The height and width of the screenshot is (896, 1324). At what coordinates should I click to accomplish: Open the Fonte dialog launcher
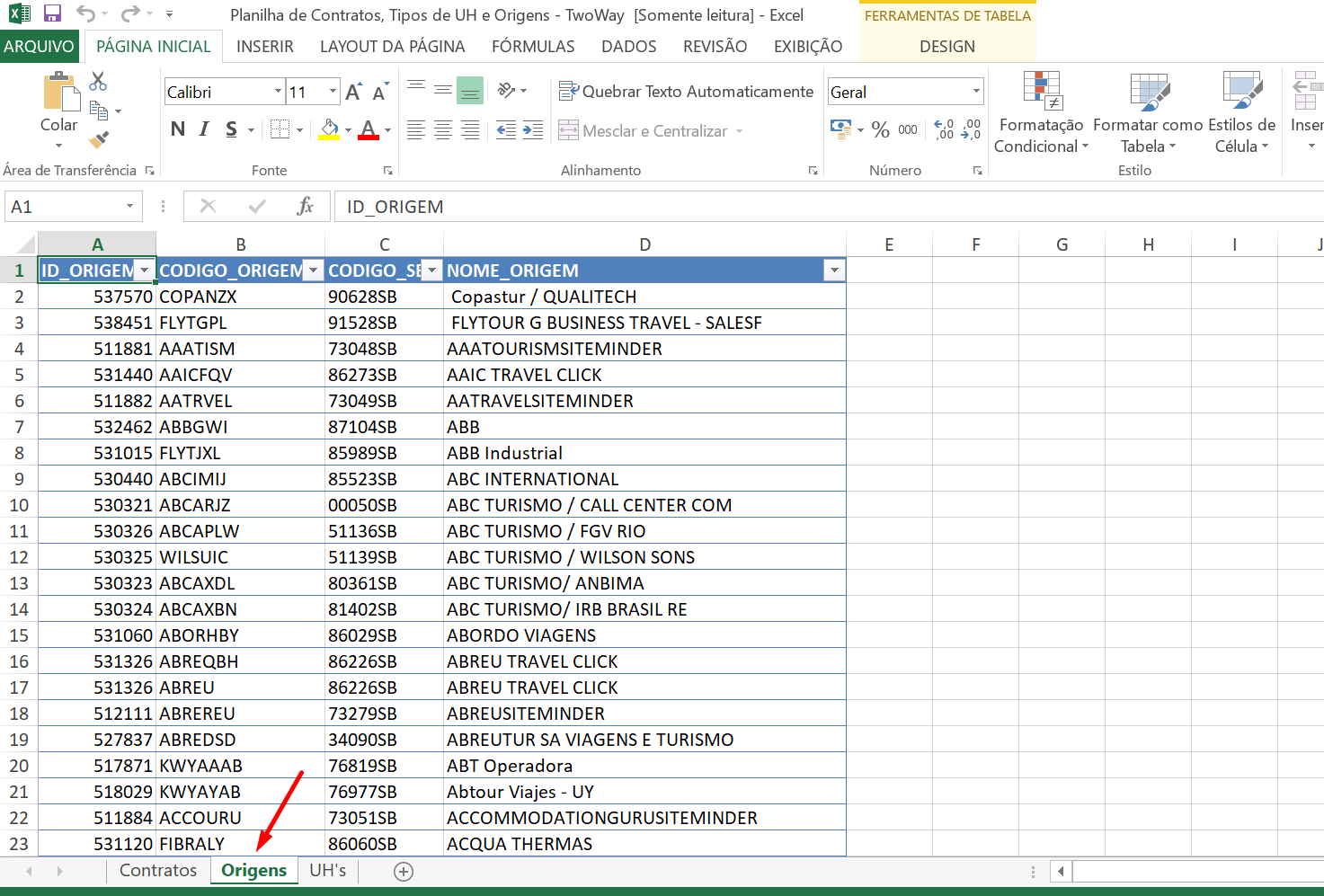388,171
